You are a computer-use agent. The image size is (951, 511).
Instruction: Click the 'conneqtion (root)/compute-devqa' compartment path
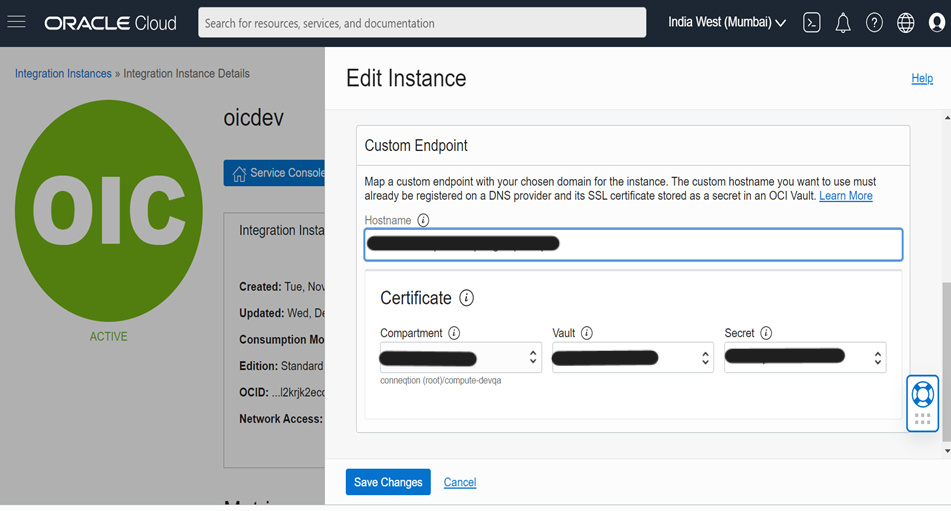[440, 381]
